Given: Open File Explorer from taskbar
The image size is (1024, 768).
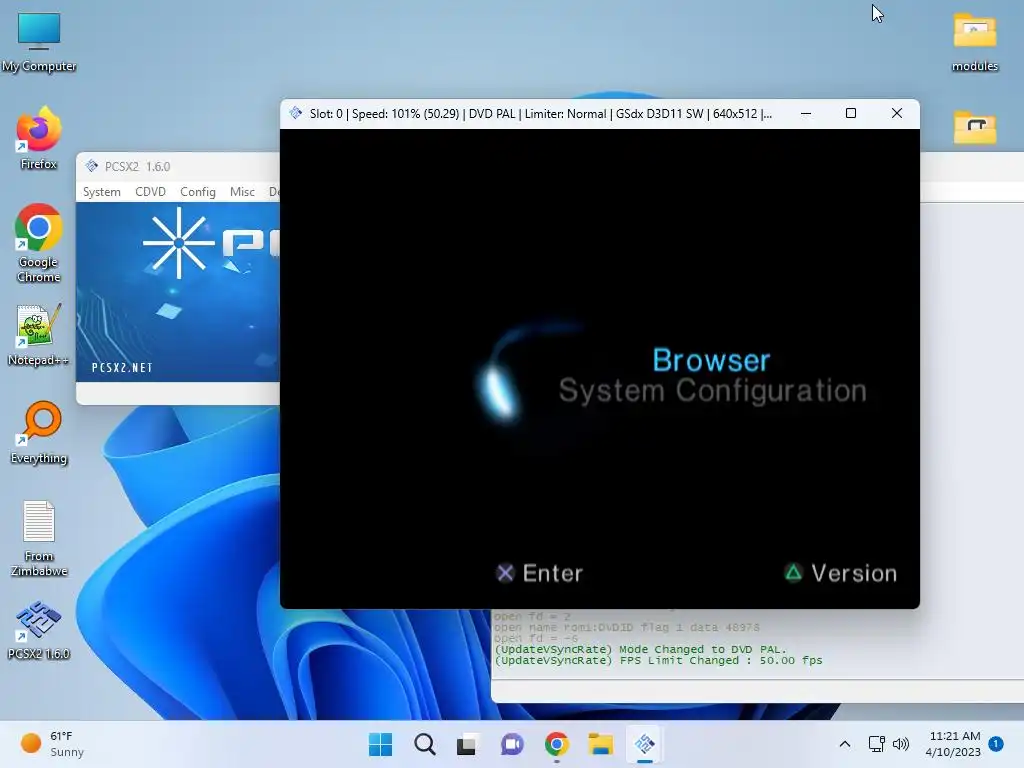Looking at the screenshot, I should (x=600, y=744).
